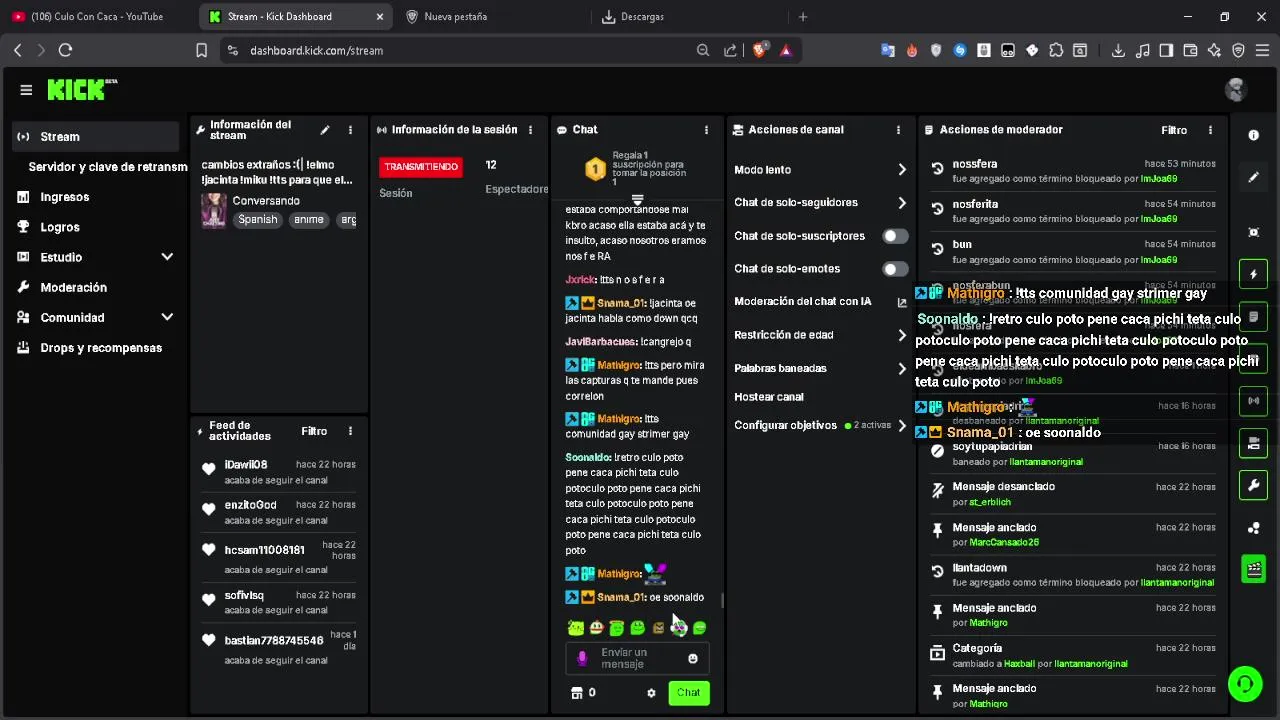The image size is (1280, 720).
Task: Open Acciones de canal three-dot menu
Action: click(898, 130)
